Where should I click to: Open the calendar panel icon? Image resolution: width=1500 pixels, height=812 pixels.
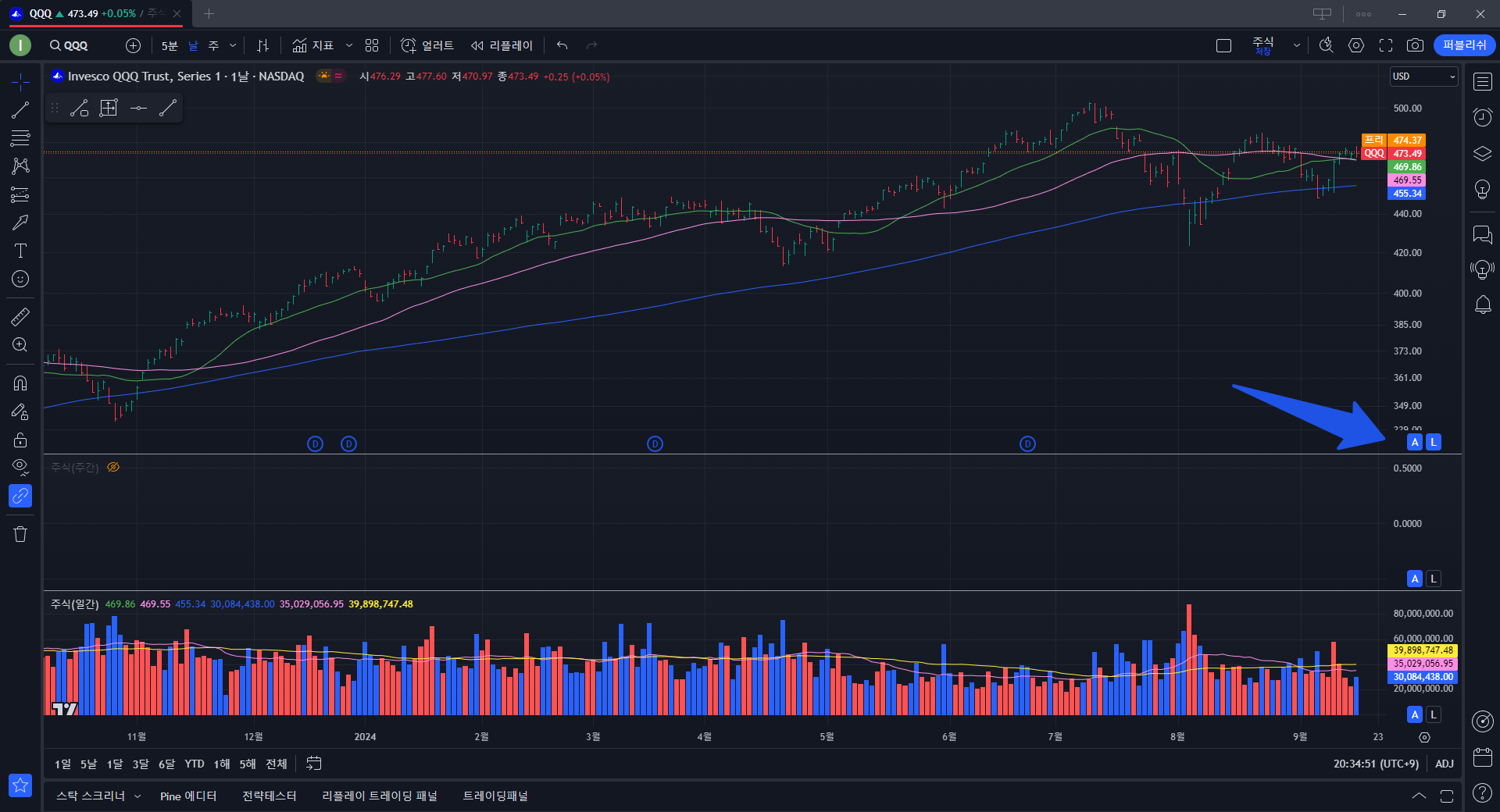click(x=1483, y=757)
